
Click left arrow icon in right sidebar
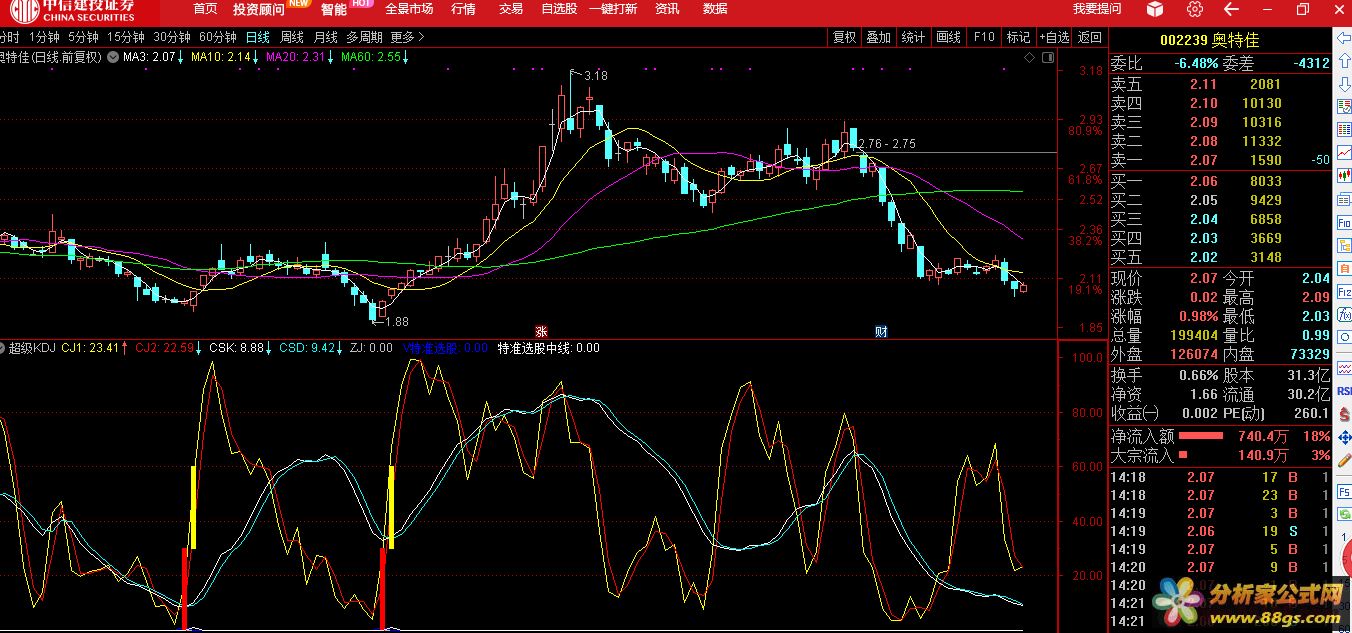click(1344, 39)
